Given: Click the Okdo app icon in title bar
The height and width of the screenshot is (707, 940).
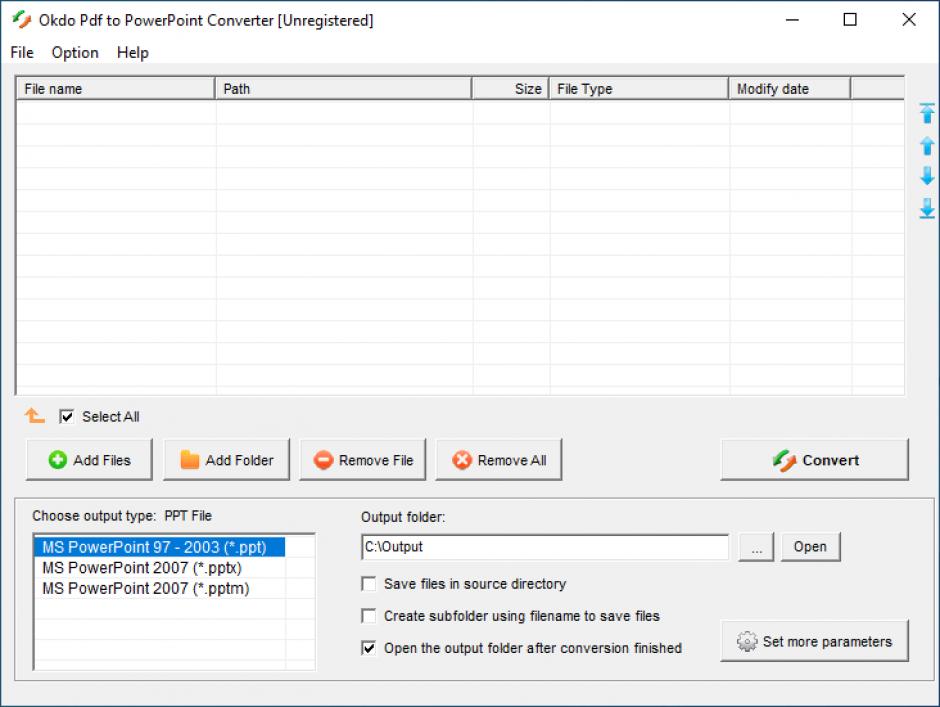Looking at the screenshot, I should point(22,20).
